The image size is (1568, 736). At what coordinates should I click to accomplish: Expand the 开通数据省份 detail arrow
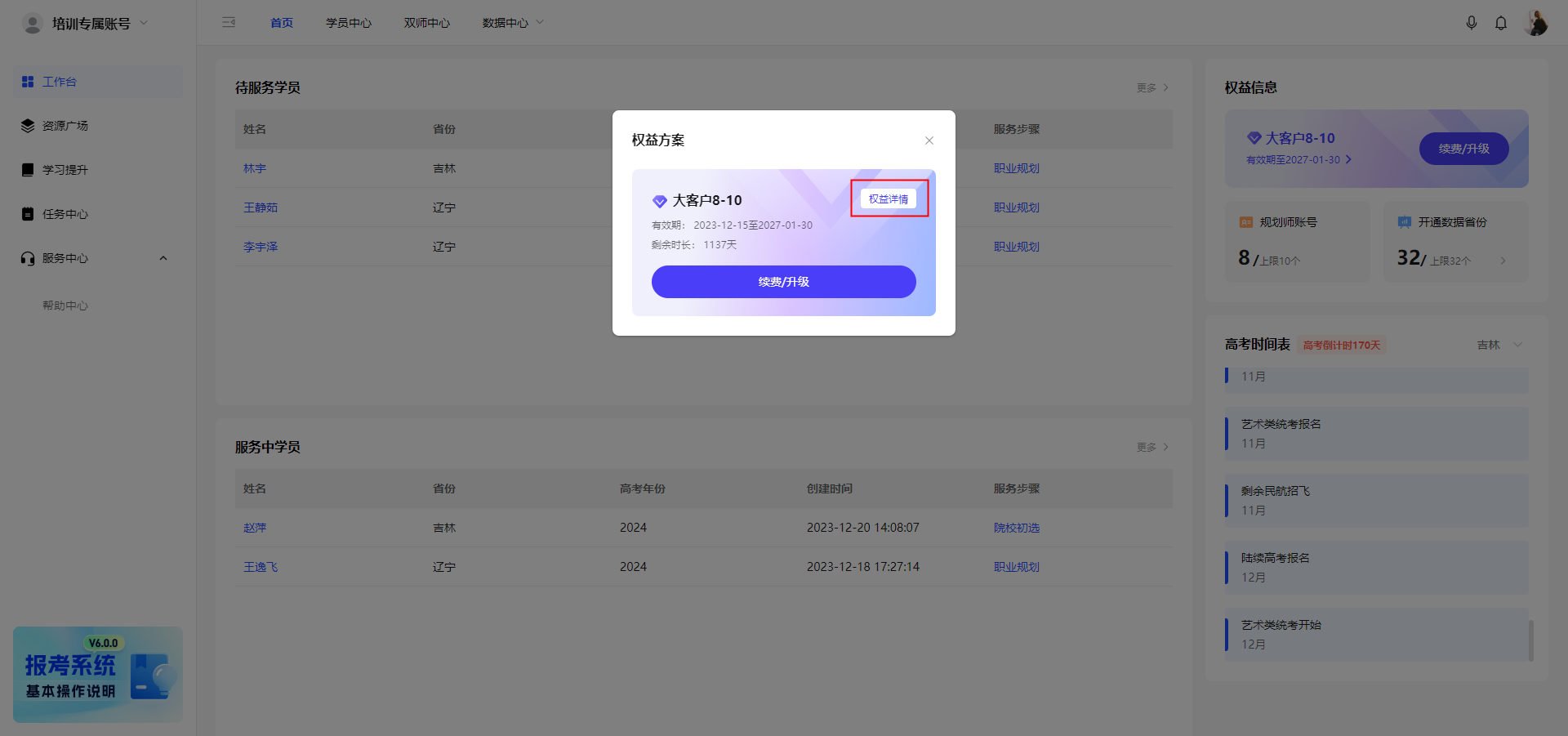pos(1503,260)
